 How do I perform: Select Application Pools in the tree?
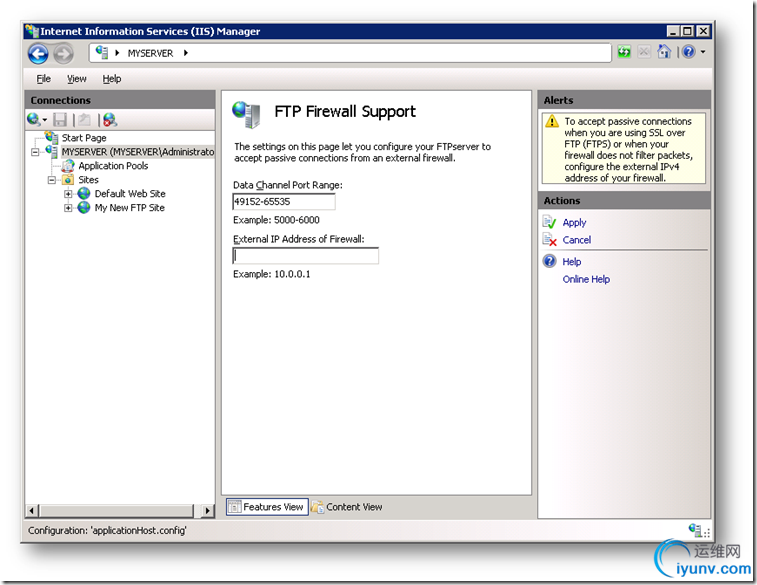(113, 166)
